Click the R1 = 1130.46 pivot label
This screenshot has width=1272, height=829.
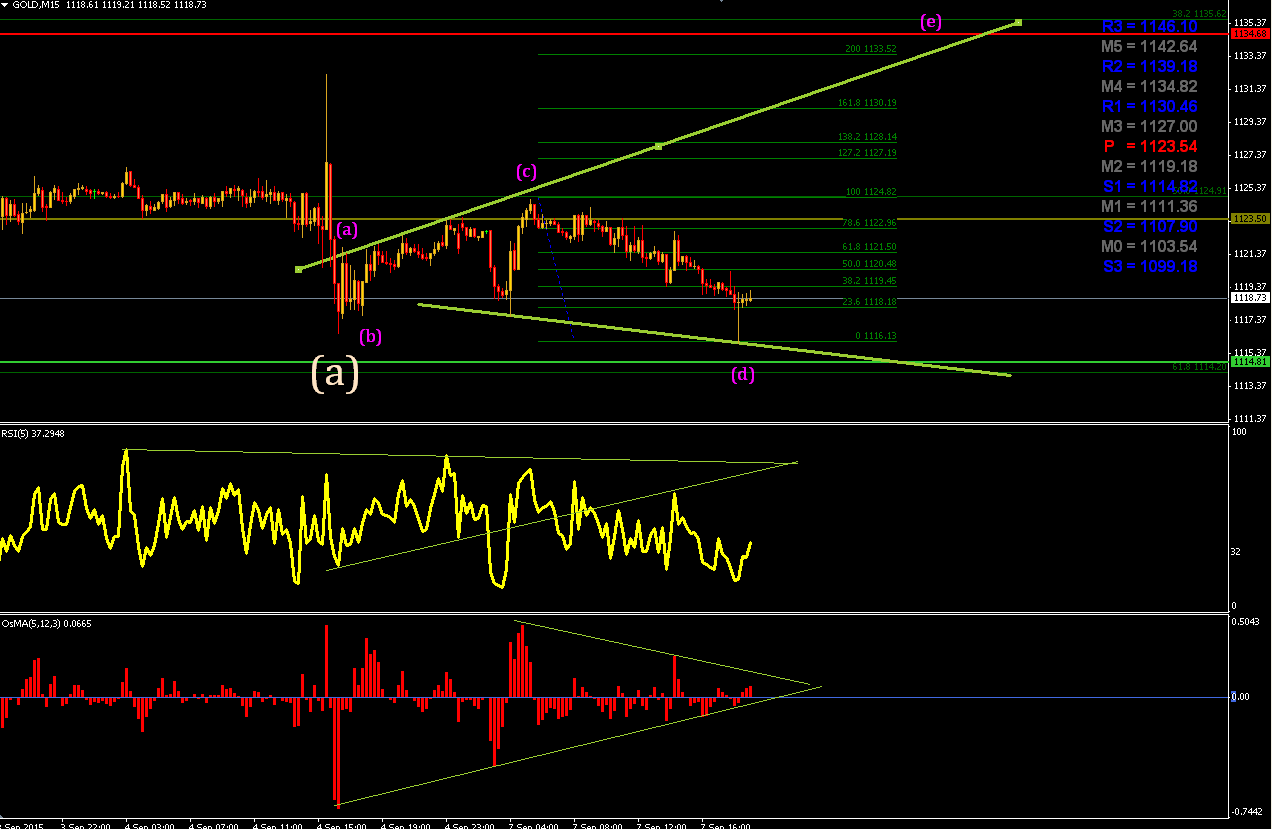point(1147,106)
